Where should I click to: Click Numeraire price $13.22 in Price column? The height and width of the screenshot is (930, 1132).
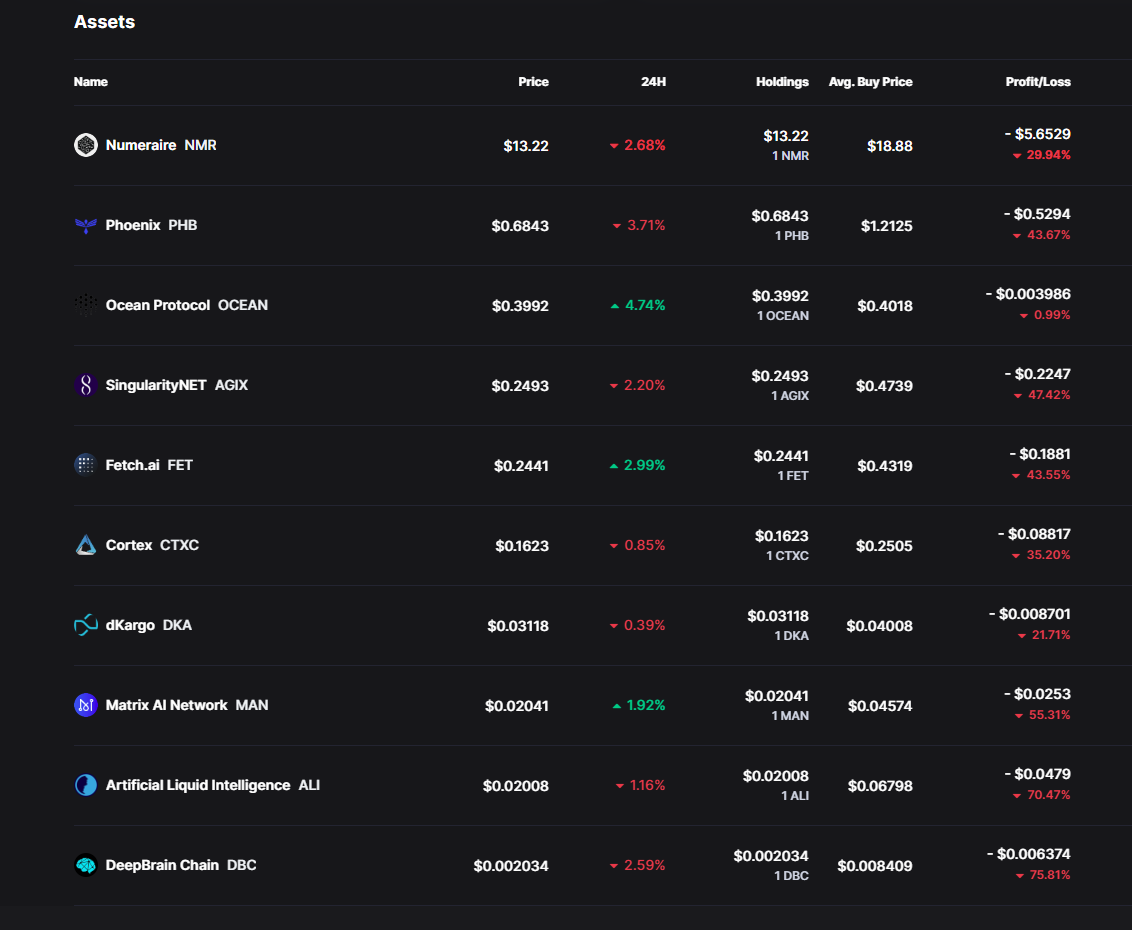pyautogui.click(x=526, y=146)
